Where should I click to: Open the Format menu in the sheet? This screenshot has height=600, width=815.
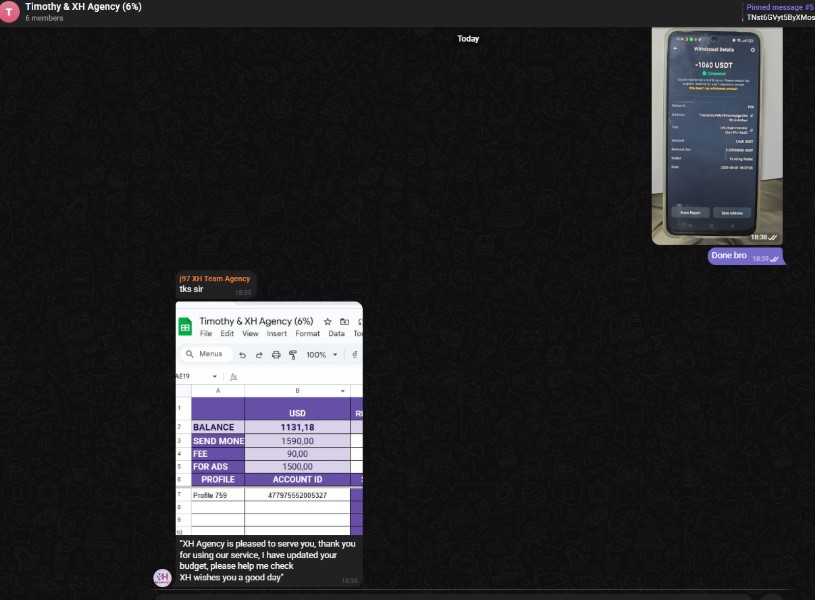[x=307, y=334]
